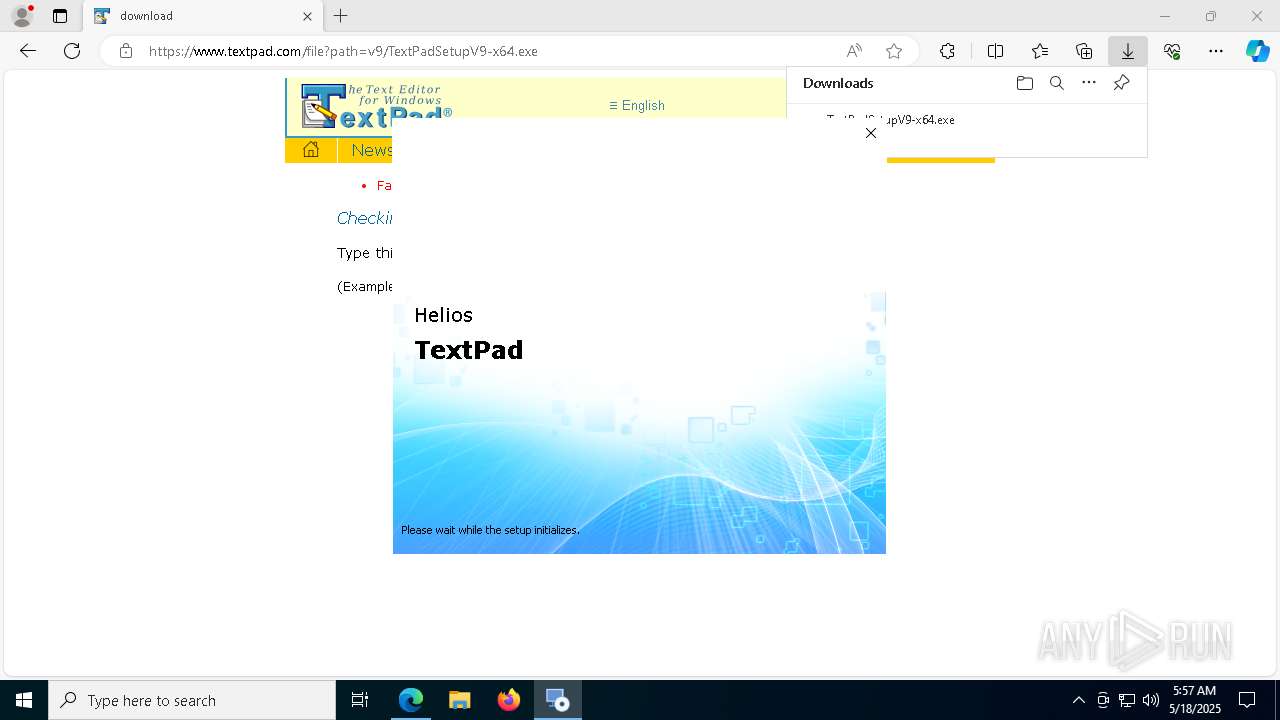Image resolution: width=1280 pixels, height=720 pixels.
Task: Select the TextPadSetupV9-x64.exe download entry
Action: (966, 130)
